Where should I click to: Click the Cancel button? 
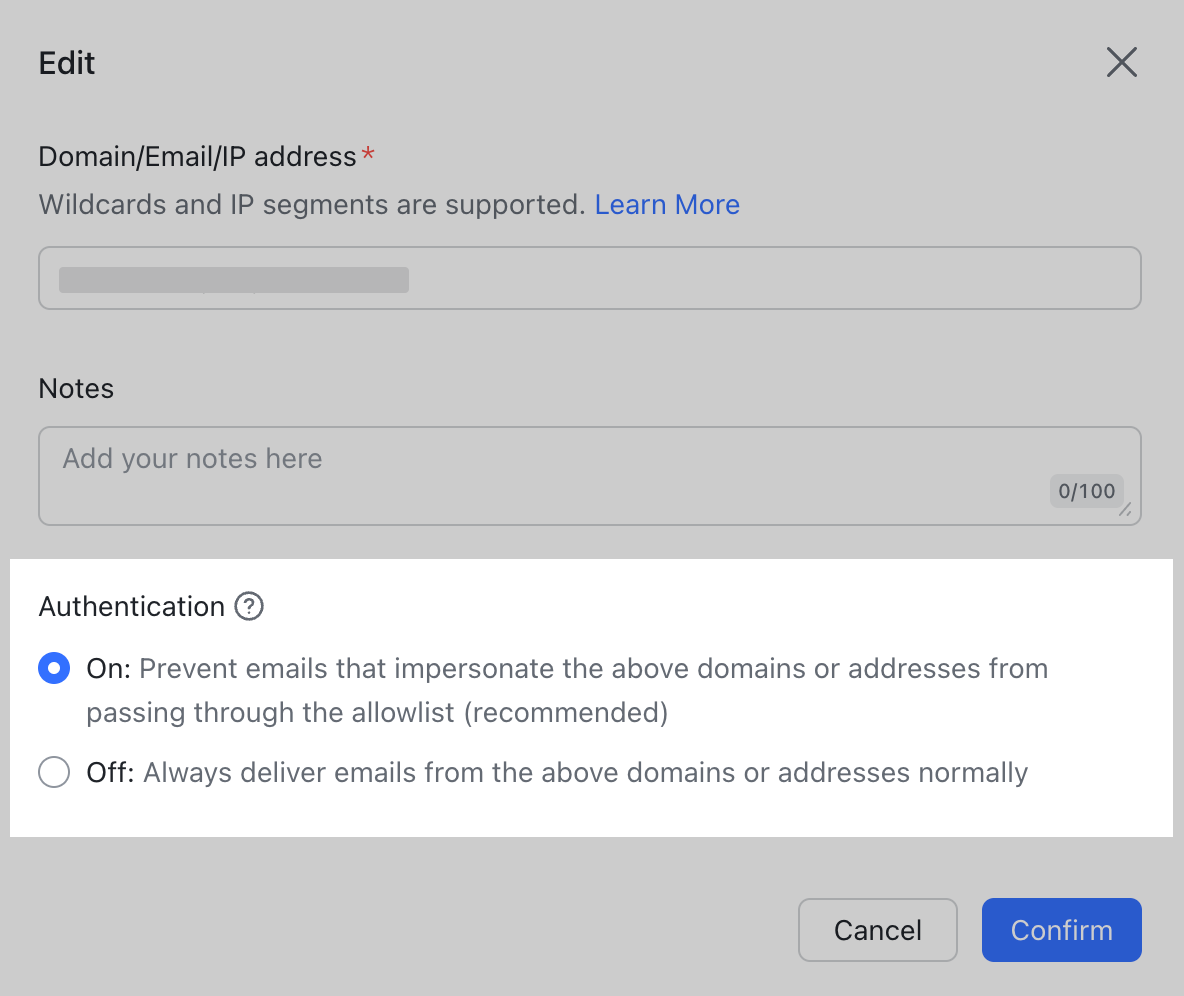(877, 930)
